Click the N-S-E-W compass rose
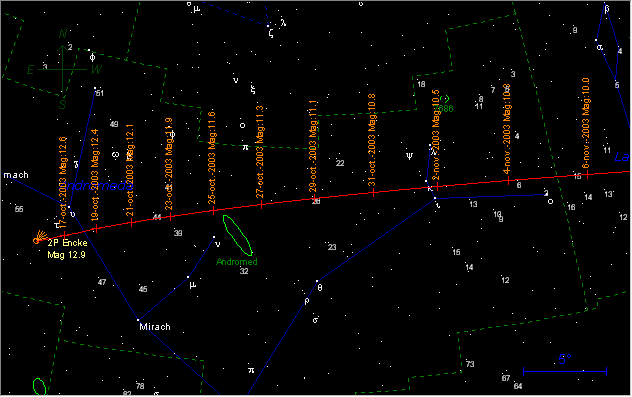 tap(63, 69)
